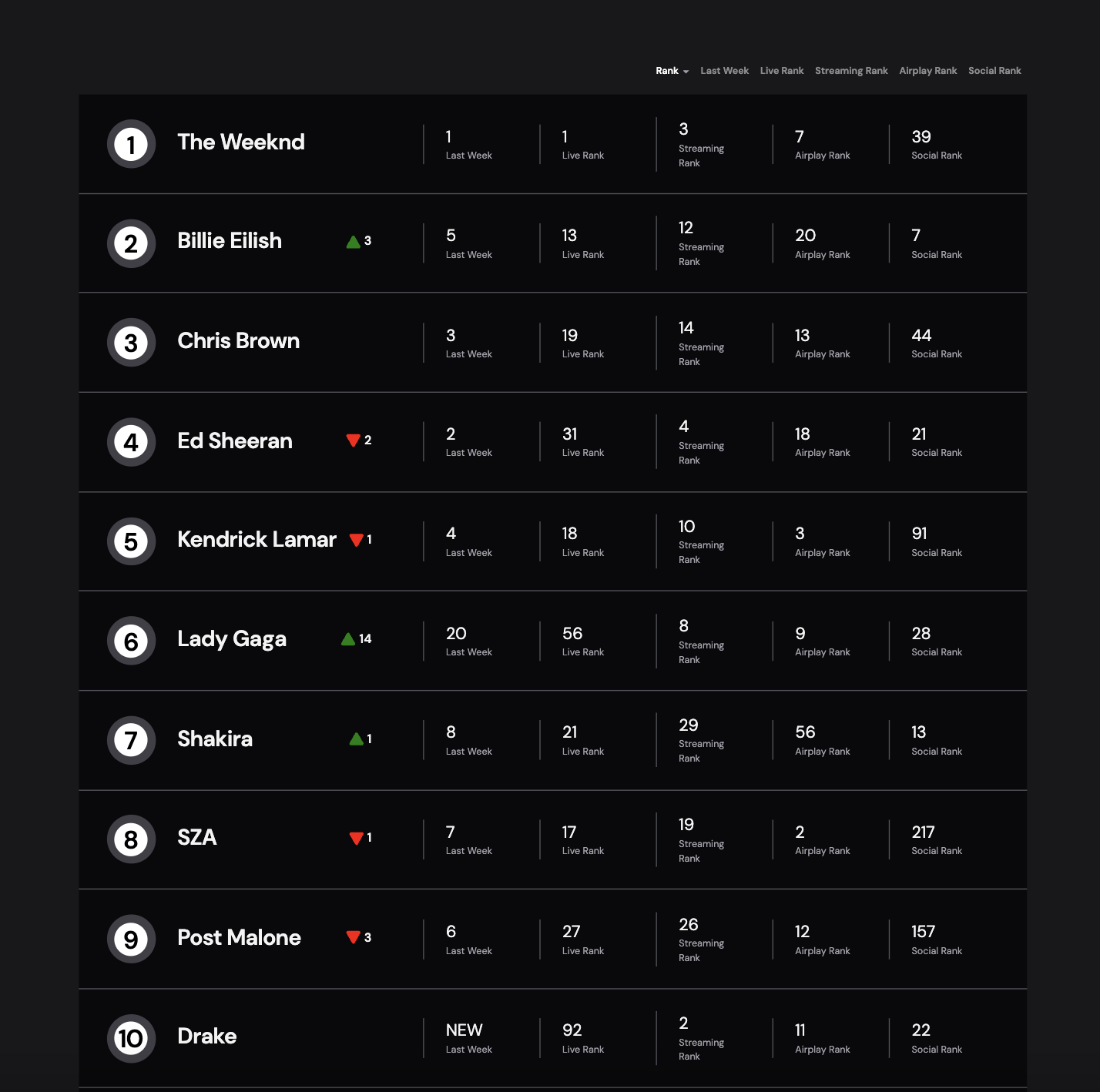Click the number 2 rank badge
The image size is (1100, 1092).
click(x=131, y=243)
